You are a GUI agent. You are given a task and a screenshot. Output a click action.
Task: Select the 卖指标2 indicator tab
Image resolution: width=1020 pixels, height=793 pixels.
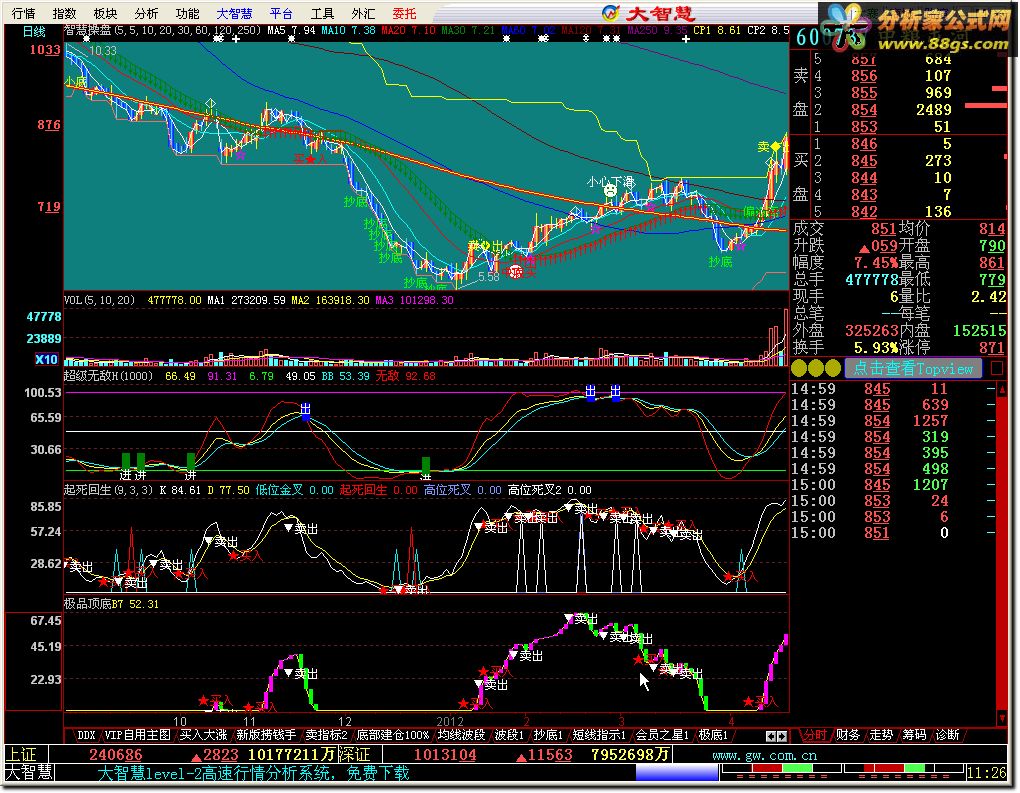pos(327,735)
